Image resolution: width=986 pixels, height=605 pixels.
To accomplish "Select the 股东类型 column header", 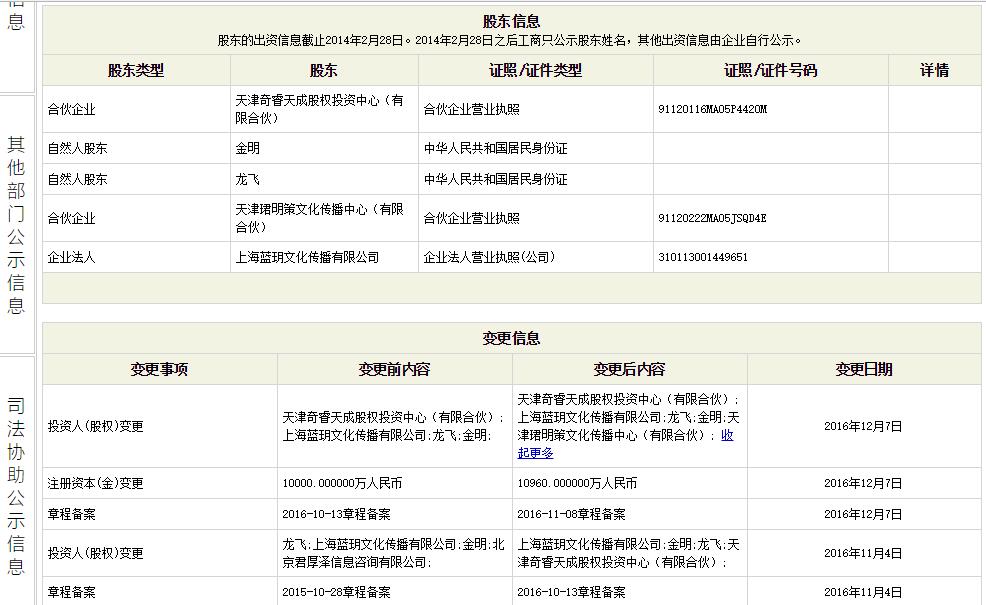I will (136, 70).
